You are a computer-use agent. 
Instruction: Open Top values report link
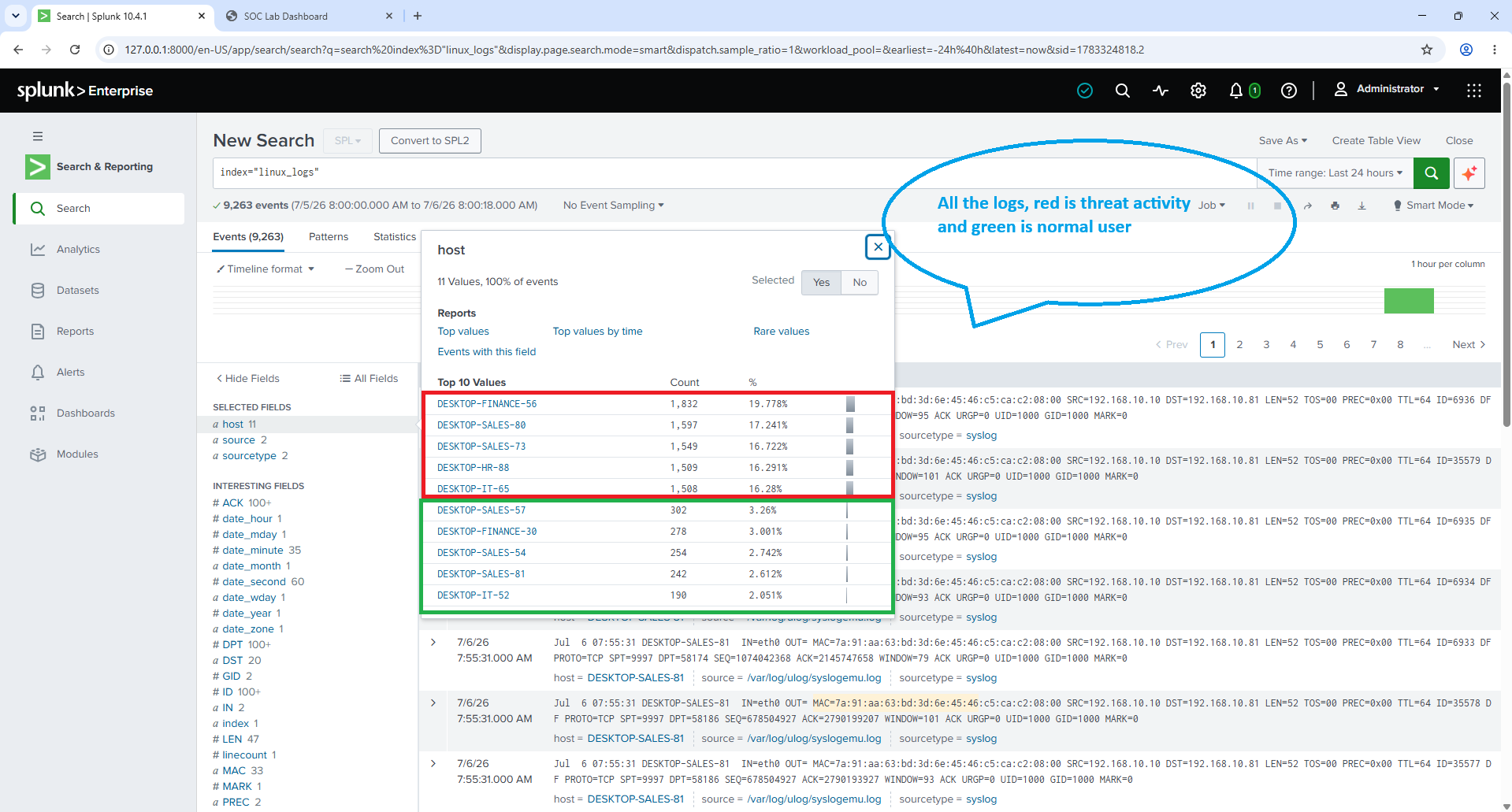click(x=463, y=332)
